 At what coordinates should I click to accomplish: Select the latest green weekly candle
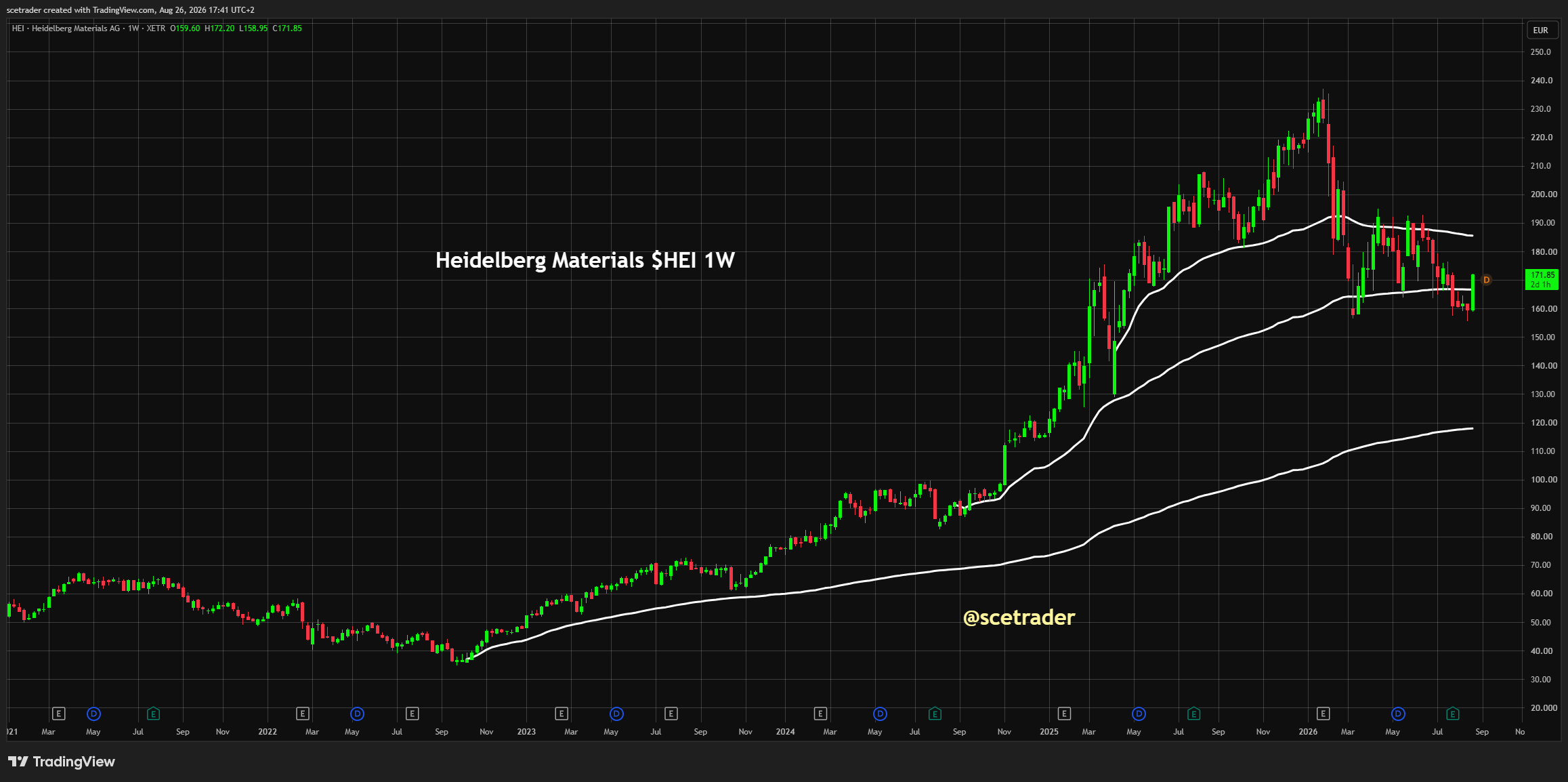click(1472, 292)
